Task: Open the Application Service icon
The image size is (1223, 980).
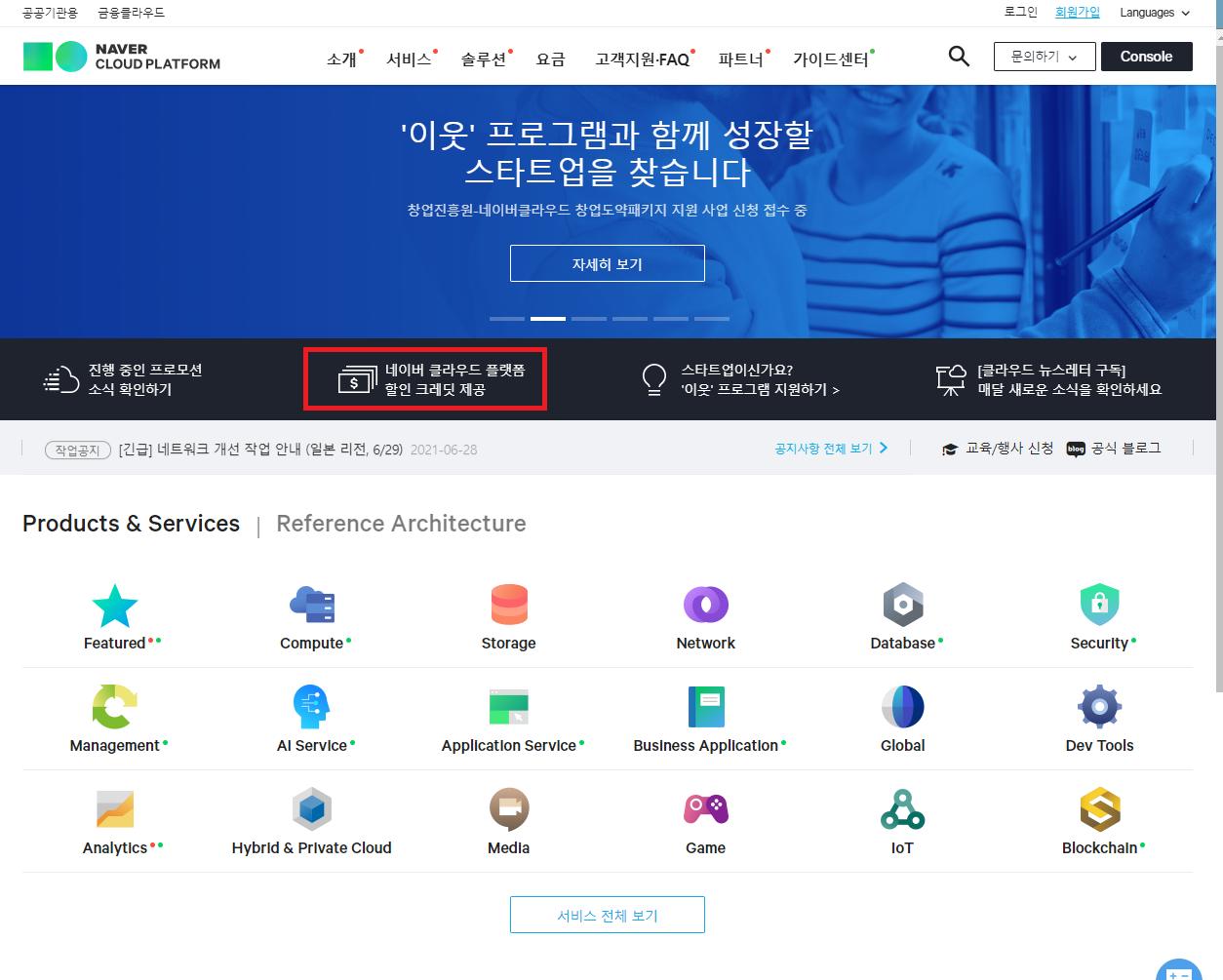Action: [509, 707]
